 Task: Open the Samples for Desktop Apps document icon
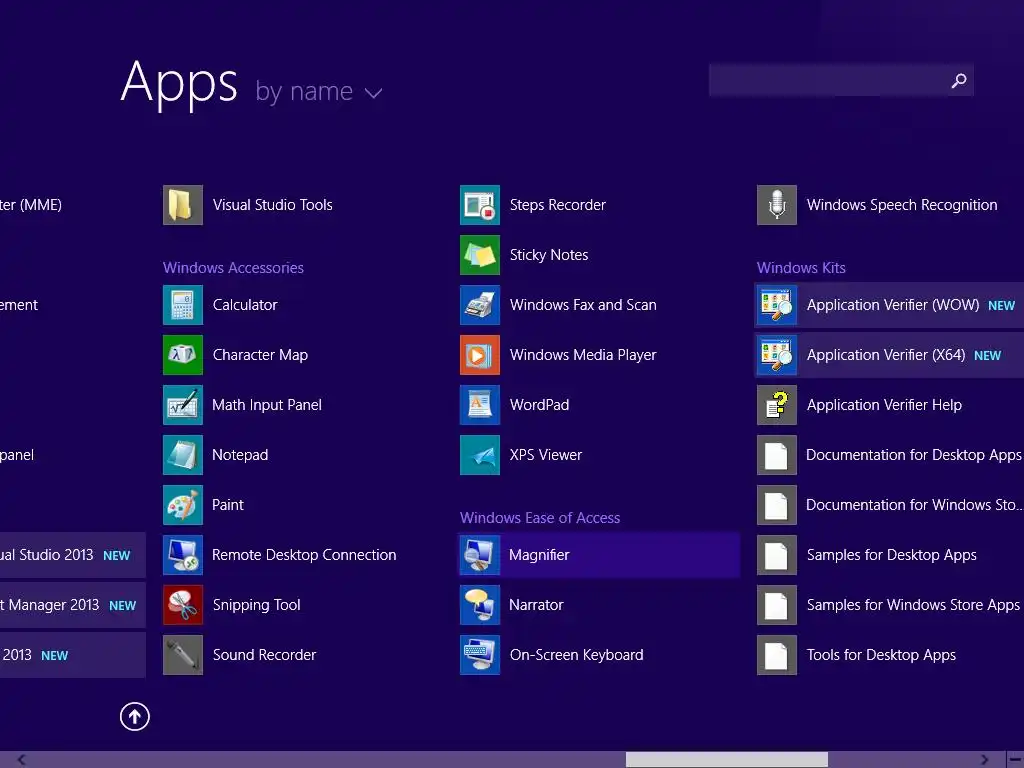pyautogui.click(x=777, y=555)
